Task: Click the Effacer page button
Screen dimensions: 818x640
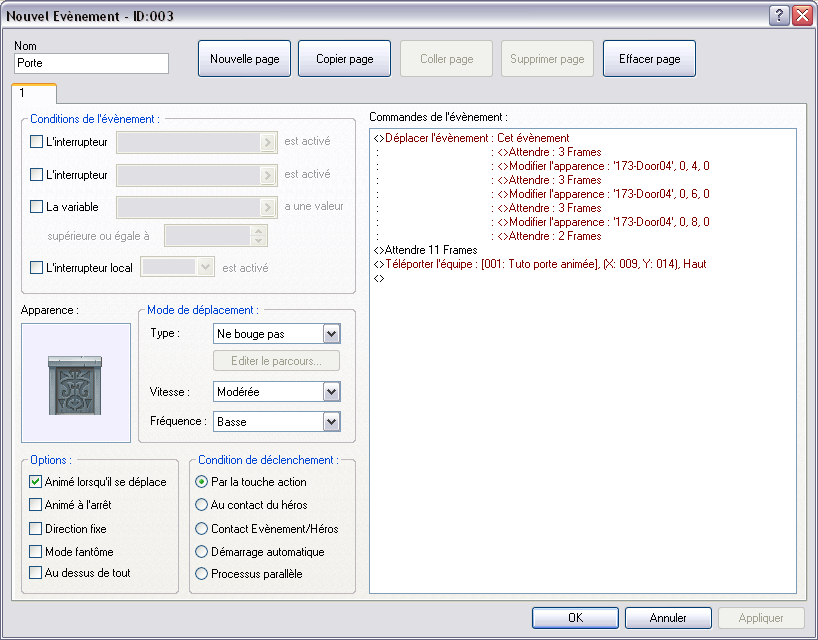Action: (649, 58)
